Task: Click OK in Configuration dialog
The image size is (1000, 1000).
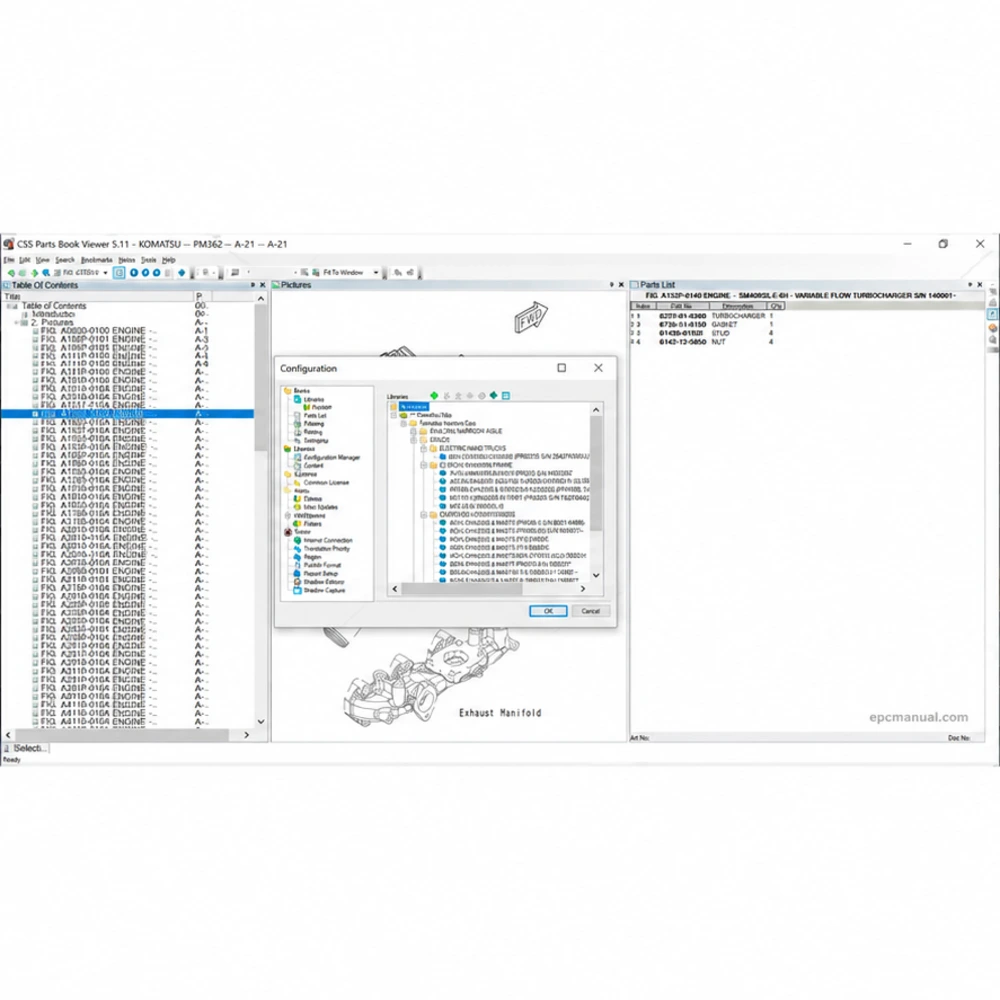Action: tap(548, 611)
